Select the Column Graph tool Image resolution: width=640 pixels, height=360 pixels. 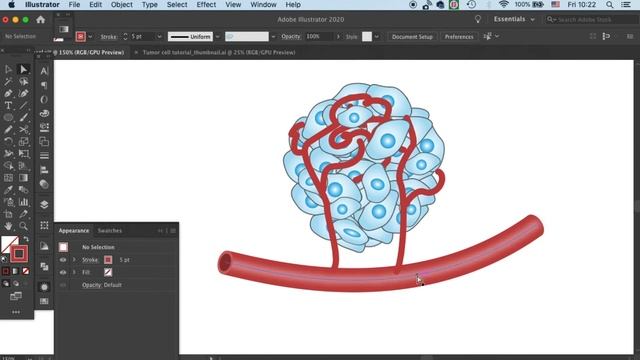(23, 202)
